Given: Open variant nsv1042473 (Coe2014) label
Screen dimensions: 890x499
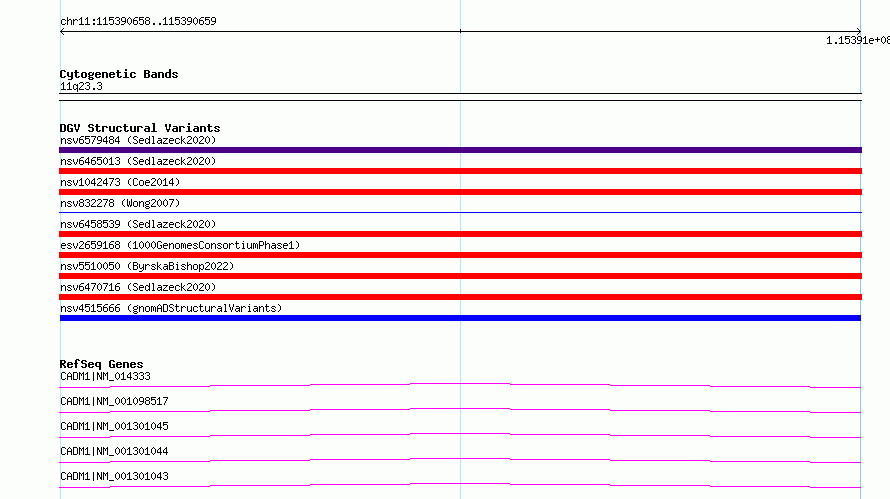Looking at the screenshot, I should tap(120, 182).
